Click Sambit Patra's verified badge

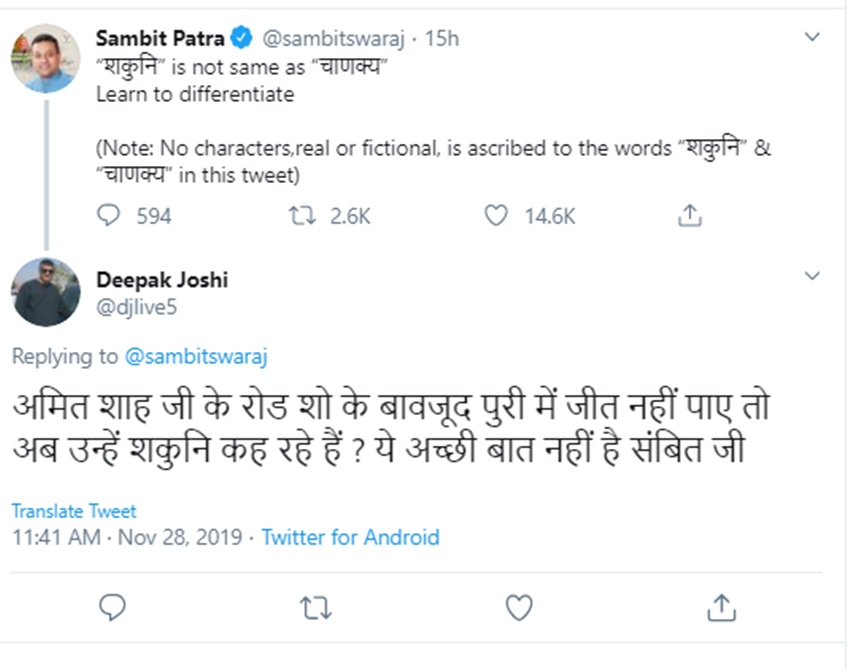pyautogui.click(x=242, y=39)
